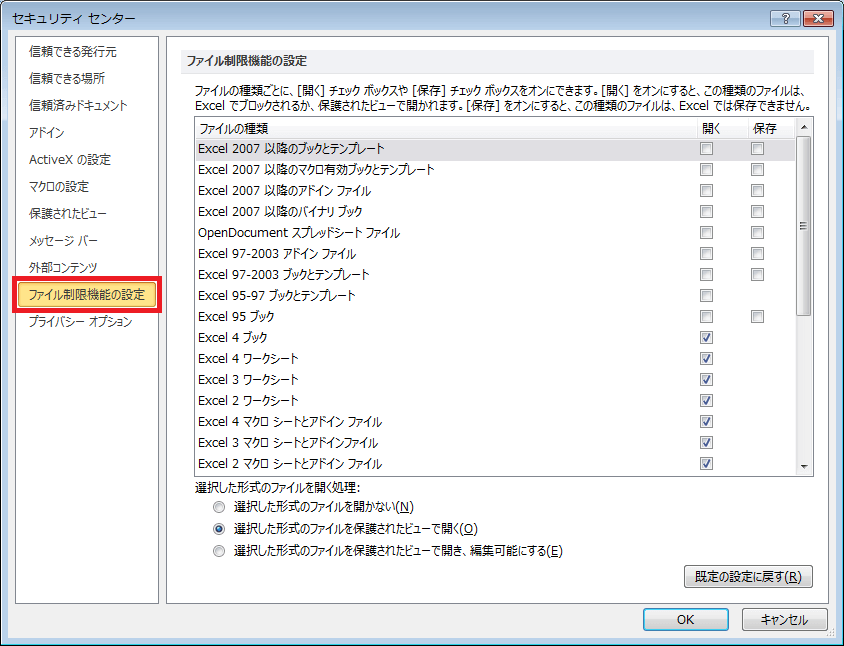Open メッセージ バー settings
Viewport: 844px width, 646px height.
tap(63, 240)
